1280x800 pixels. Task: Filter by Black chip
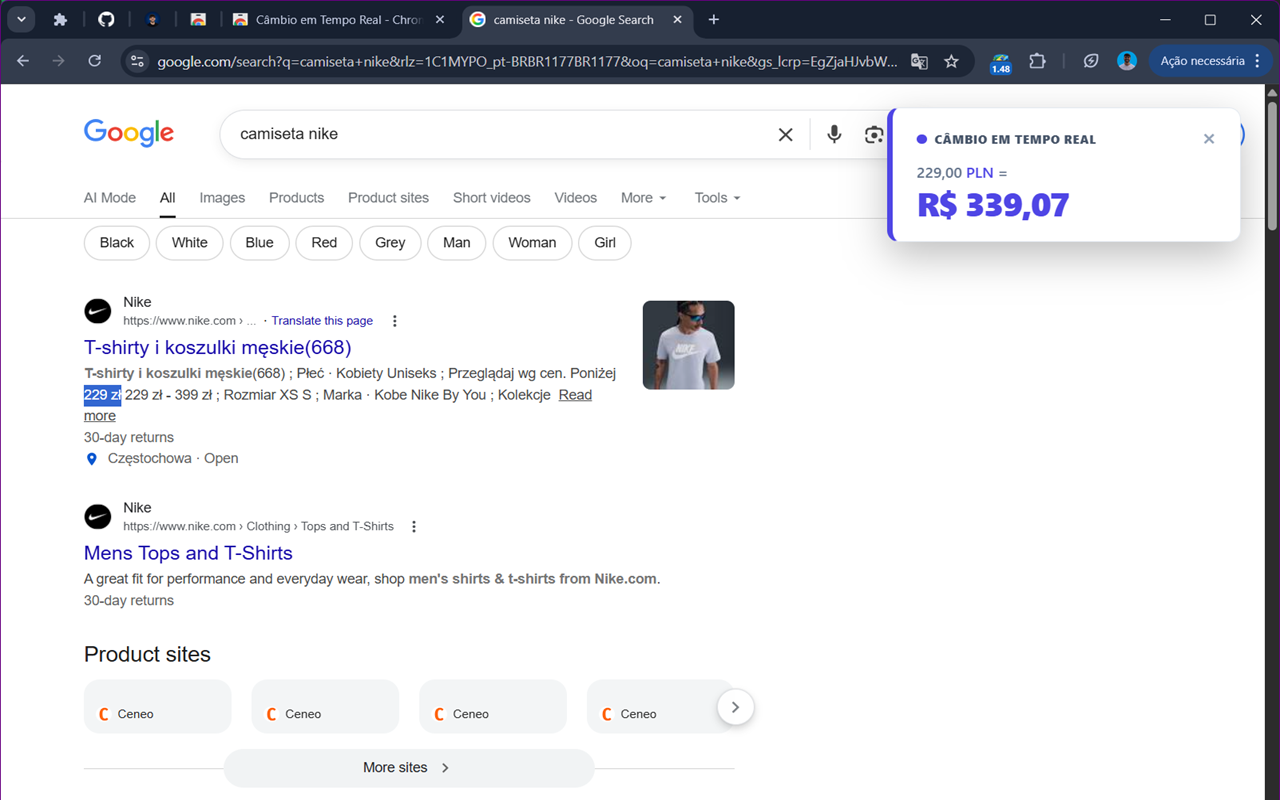coord(117,243)
